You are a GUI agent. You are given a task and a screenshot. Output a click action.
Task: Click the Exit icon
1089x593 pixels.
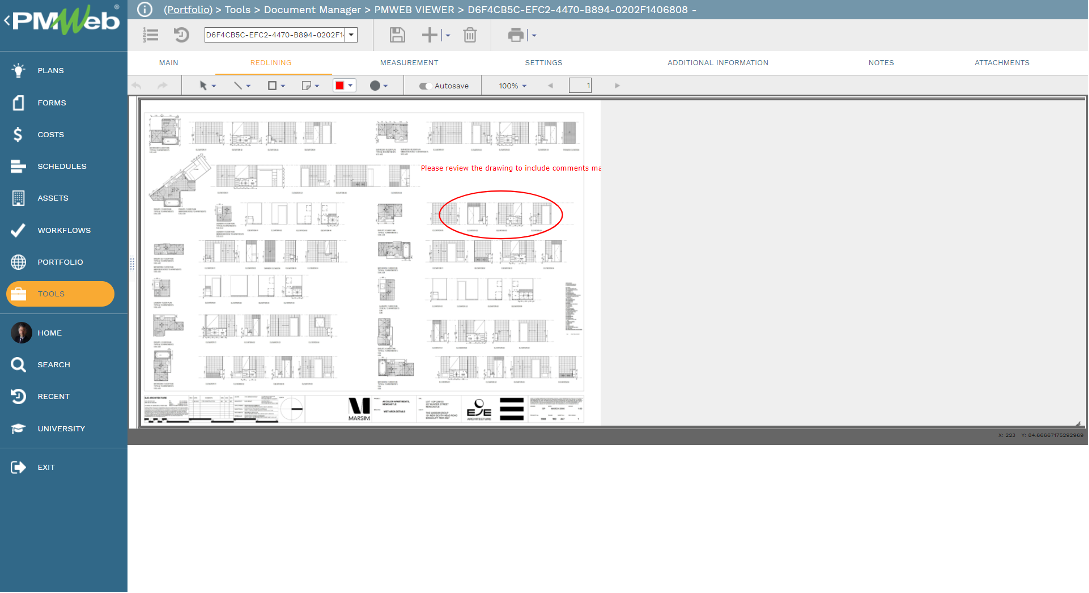click(x=19, y=467)
